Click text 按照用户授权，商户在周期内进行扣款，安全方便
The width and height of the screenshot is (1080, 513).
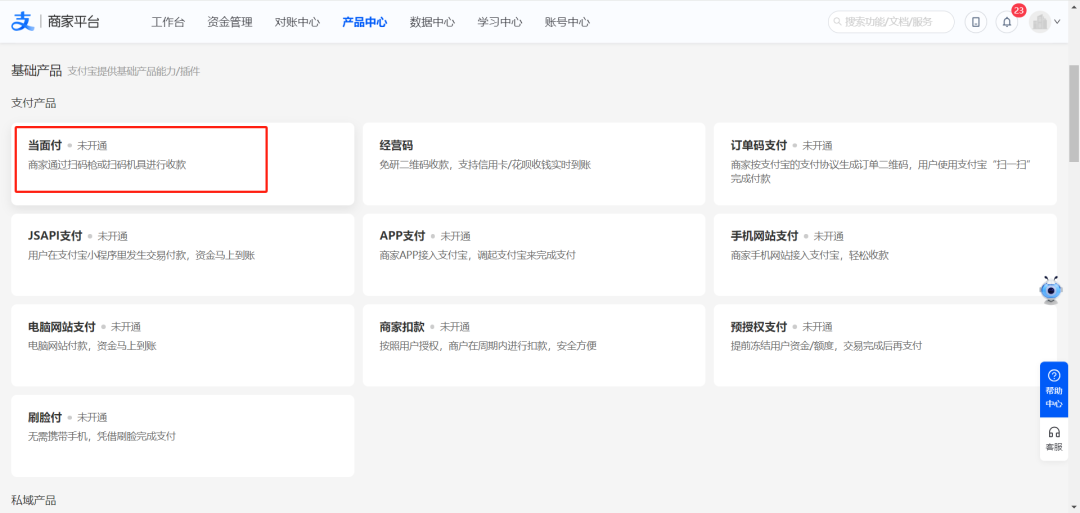488,346
